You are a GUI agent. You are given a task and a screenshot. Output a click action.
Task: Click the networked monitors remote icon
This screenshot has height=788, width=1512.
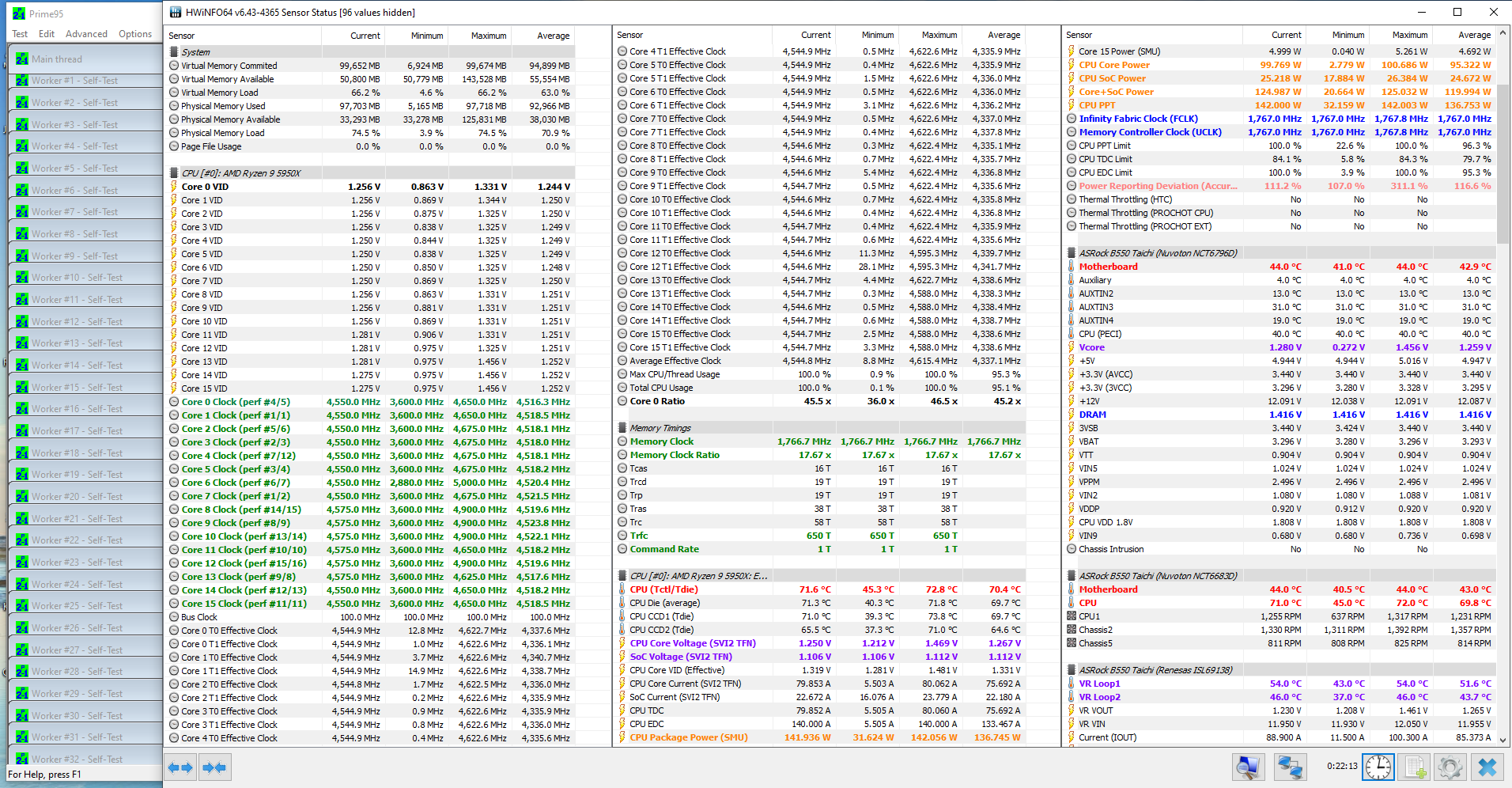tap(1291, 767)
